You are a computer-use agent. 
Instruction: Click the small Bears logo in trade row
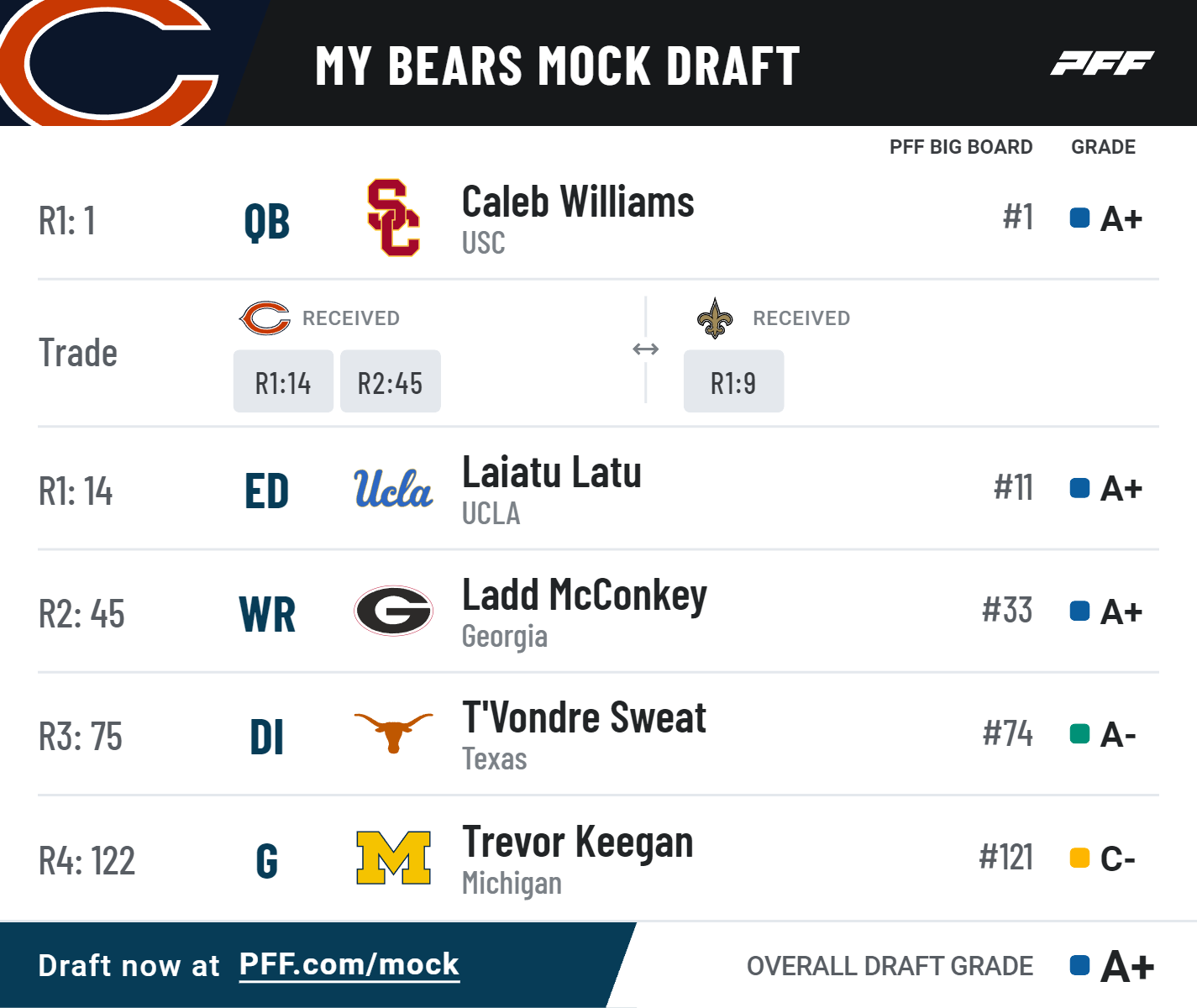coord(265,318)
